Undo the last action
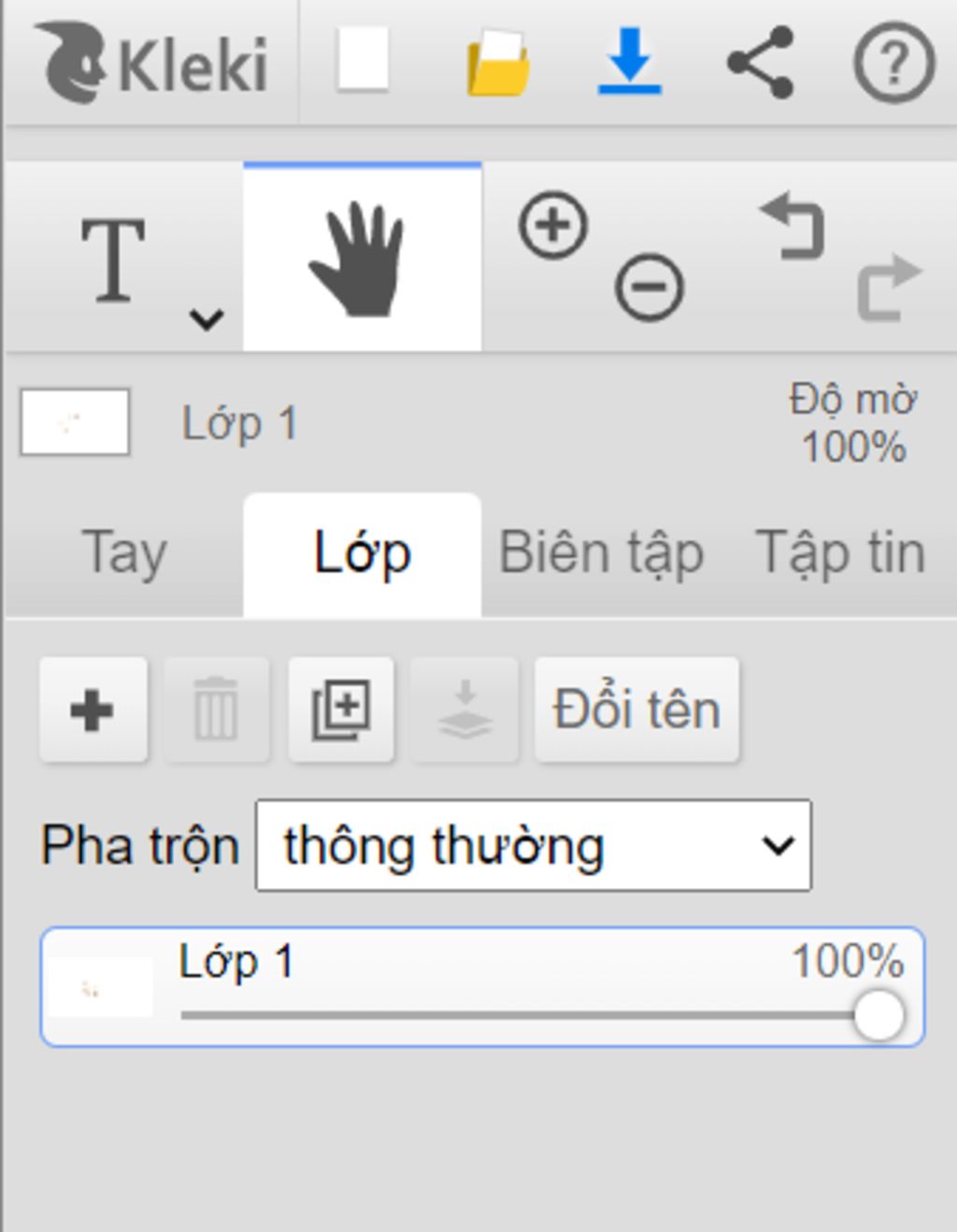 coord(793,225)
